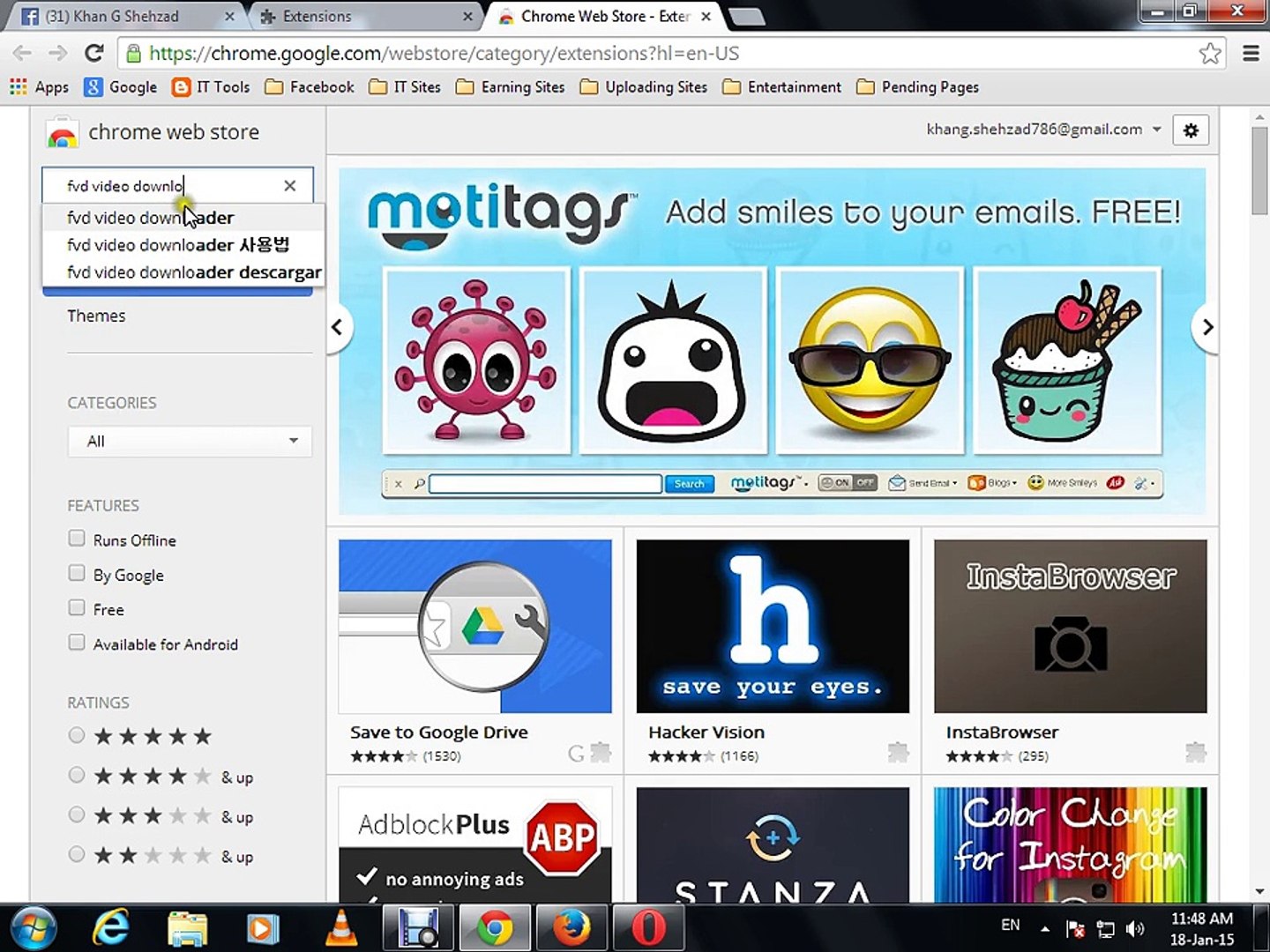Image resolution: width=1270 pixels, height=952 pixels.
Task: Open the film and floppy disk taskbar app
Action: [418, 928]
